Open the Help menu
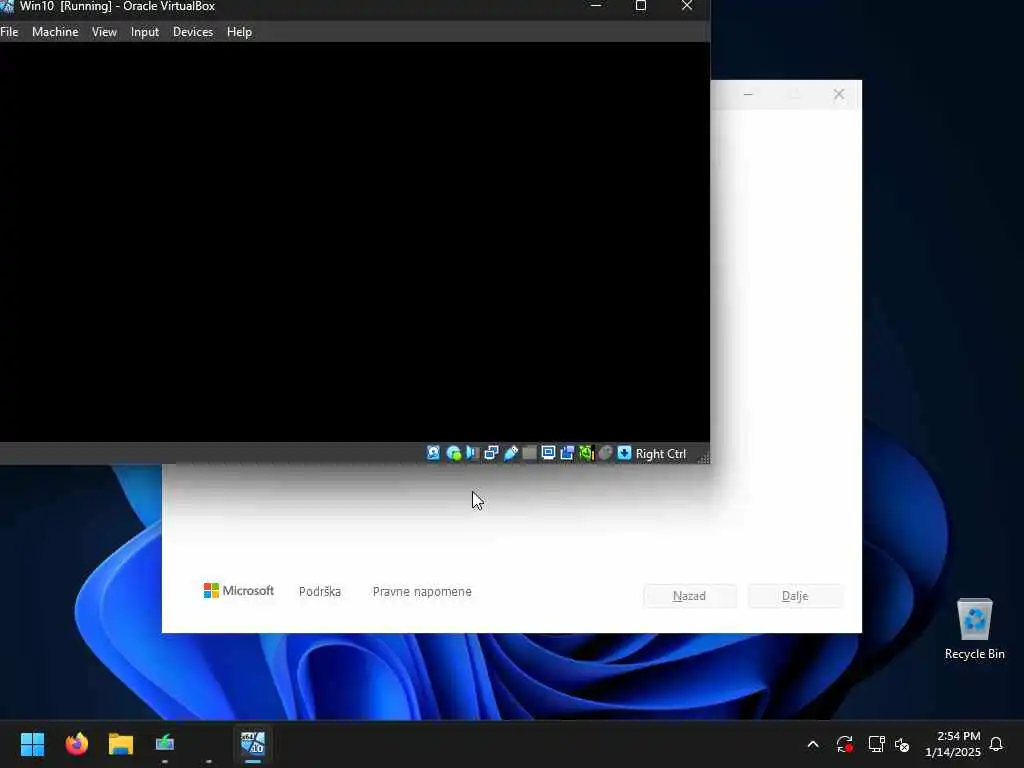Viewport: 1024px width, 768px height. 239,31
